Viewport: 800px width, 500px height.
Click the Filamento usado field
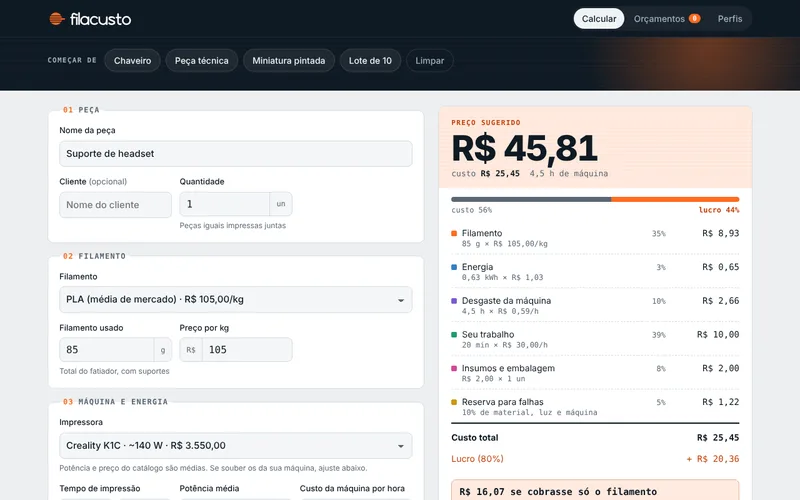coord(107,349)
